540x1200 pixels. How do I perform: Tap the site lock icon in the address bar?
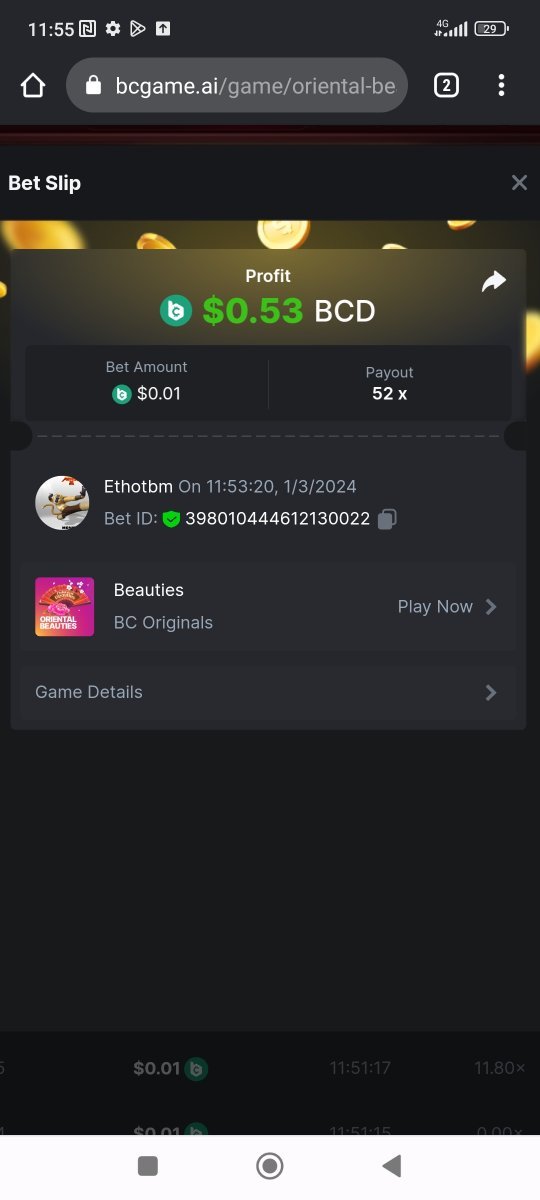(94, 86)
